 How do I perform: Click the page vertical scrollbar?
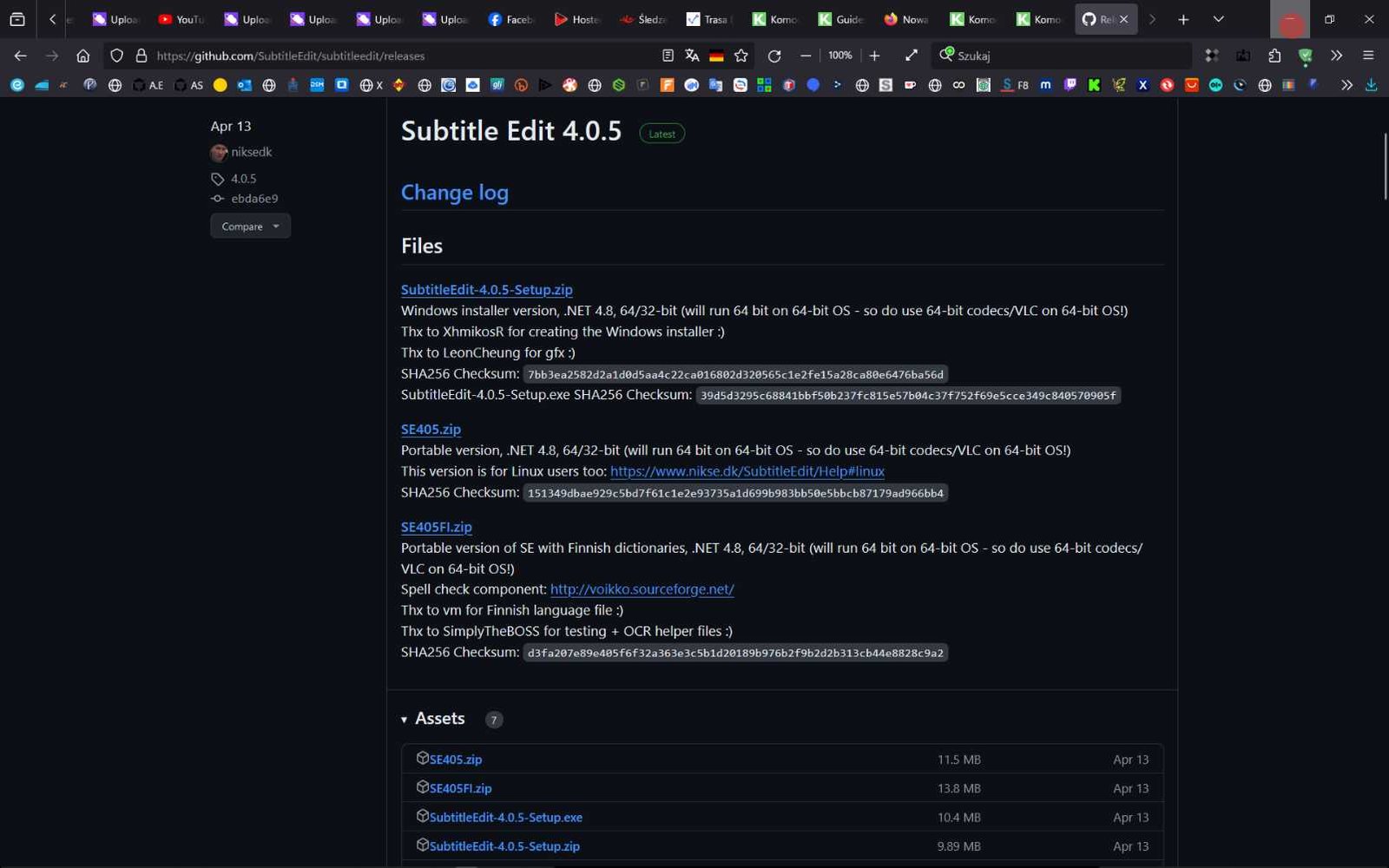(1384, 166)
